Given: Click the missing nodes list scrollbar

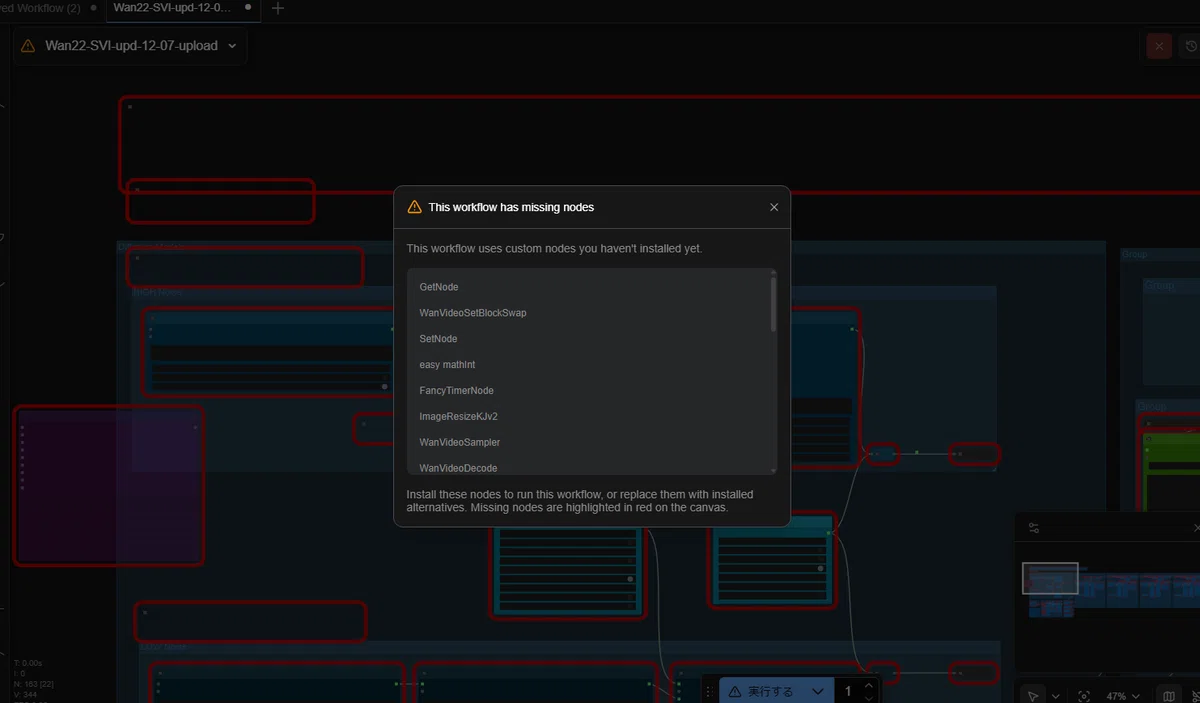Looking at the screenshot, I should pos(773,303).
